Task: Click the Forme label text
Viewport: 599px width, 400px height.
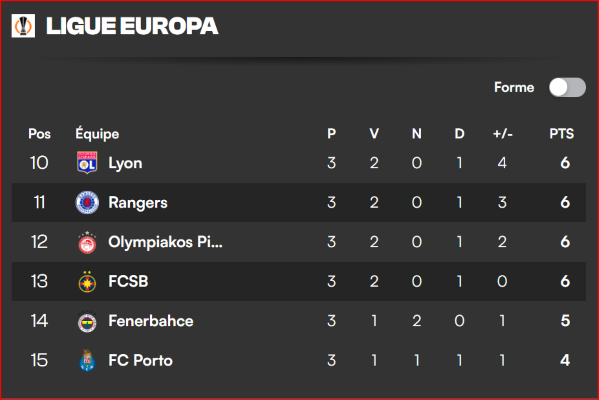Action: (514, 87)
